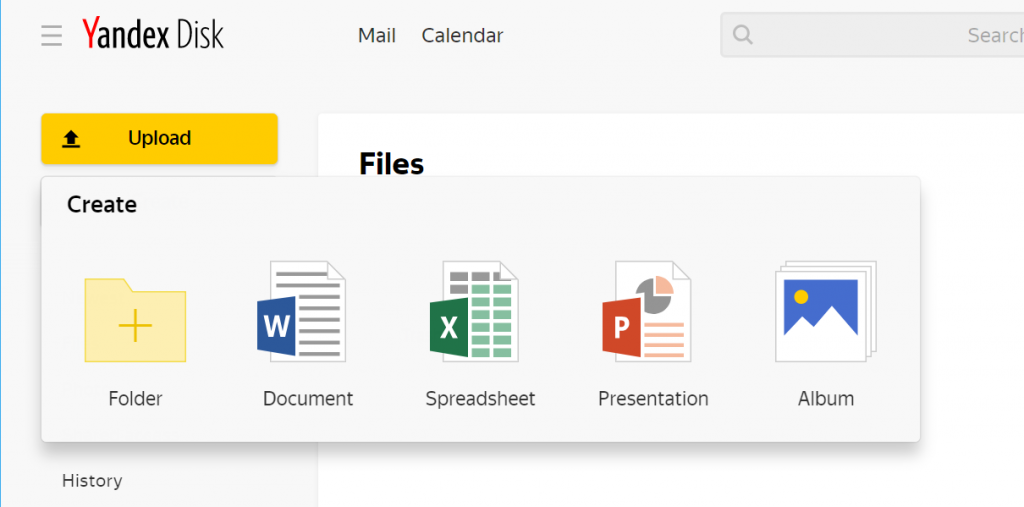This screenshot has height=507, width=1024.
Task: Open Mail from the top bar
Action: [377, 35]
